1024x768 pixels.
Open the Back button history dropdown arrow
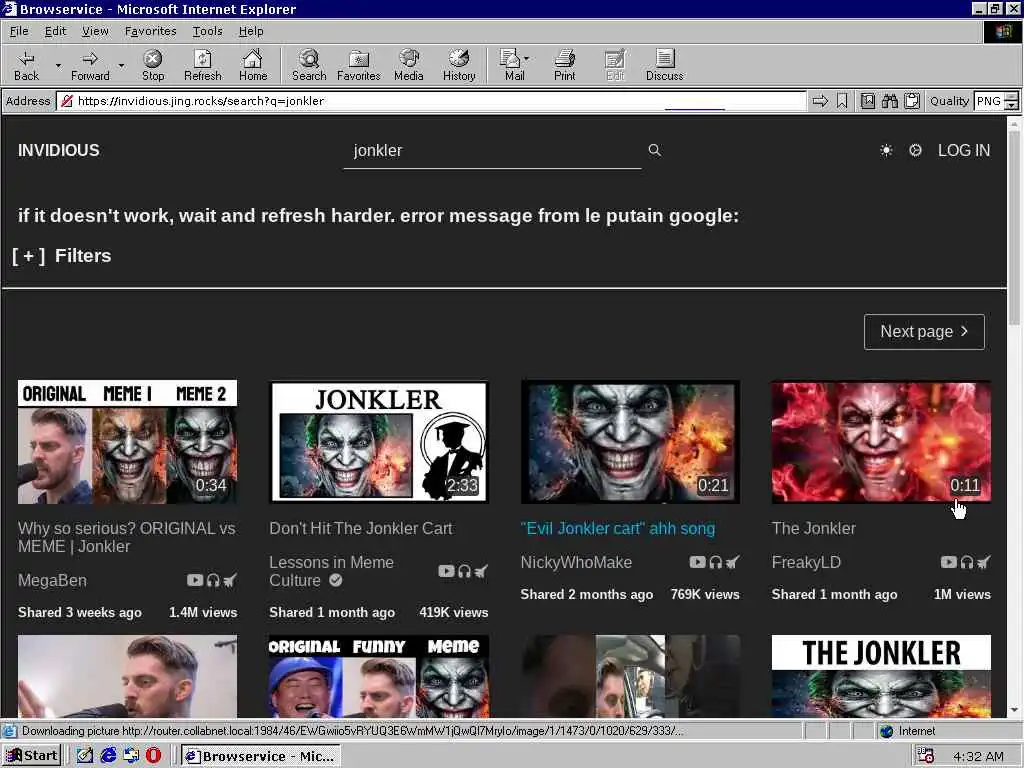pyautogui.click(x=57, y=65)
